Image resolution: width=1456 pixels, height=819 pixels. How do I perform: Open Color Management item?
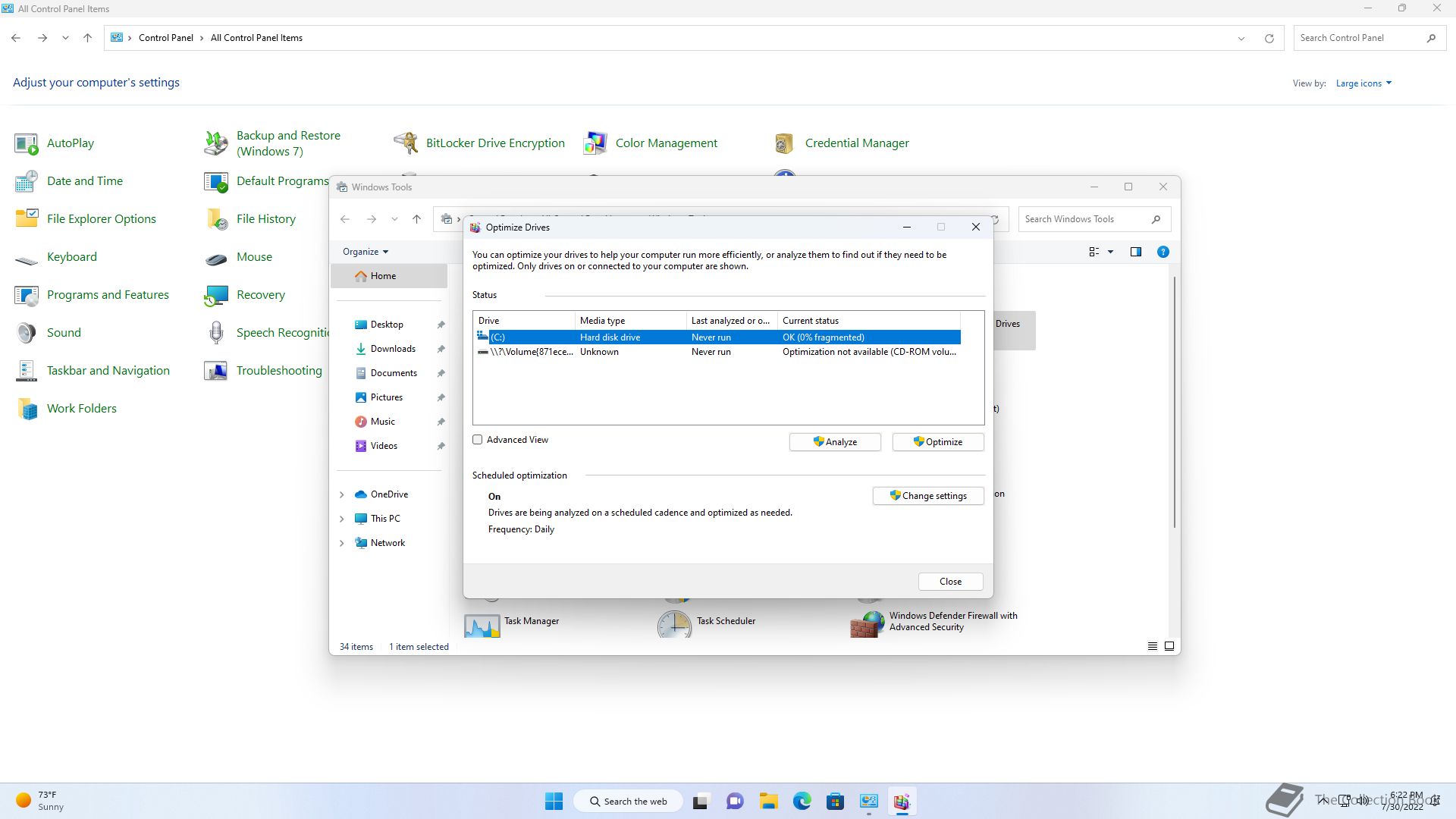pos(651,143)
